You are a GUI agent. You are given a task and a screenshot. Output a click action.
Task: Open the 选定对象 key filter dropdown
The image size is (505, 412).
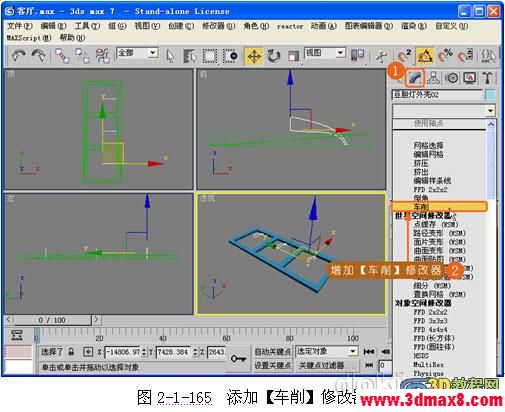353,351
